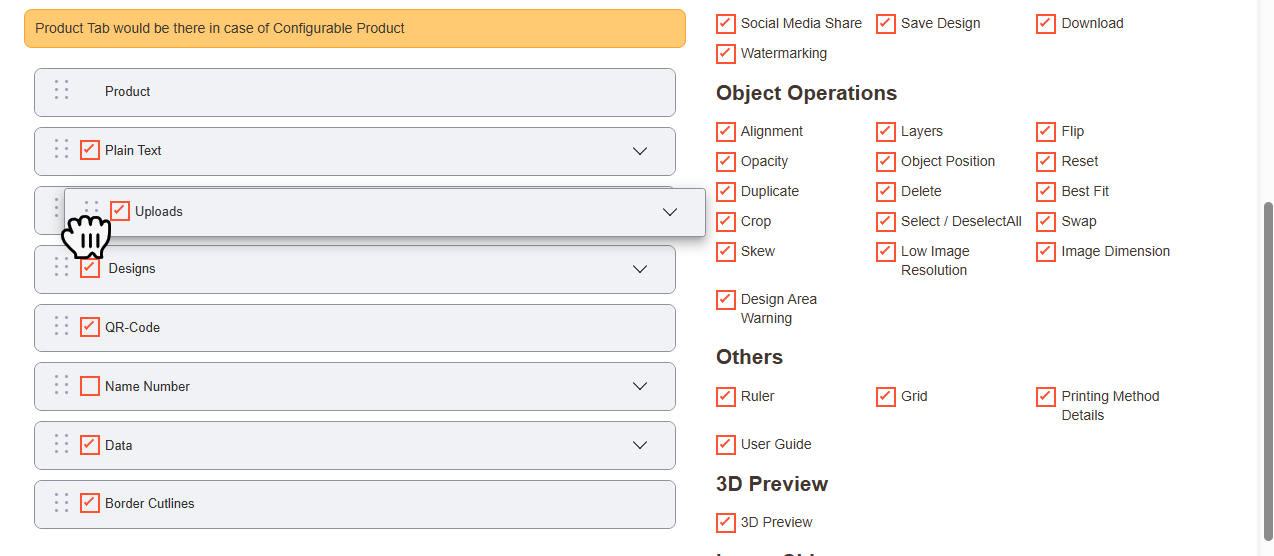Expand the Uploads row chevron
1274x556 pixels.
coord(670,212)
